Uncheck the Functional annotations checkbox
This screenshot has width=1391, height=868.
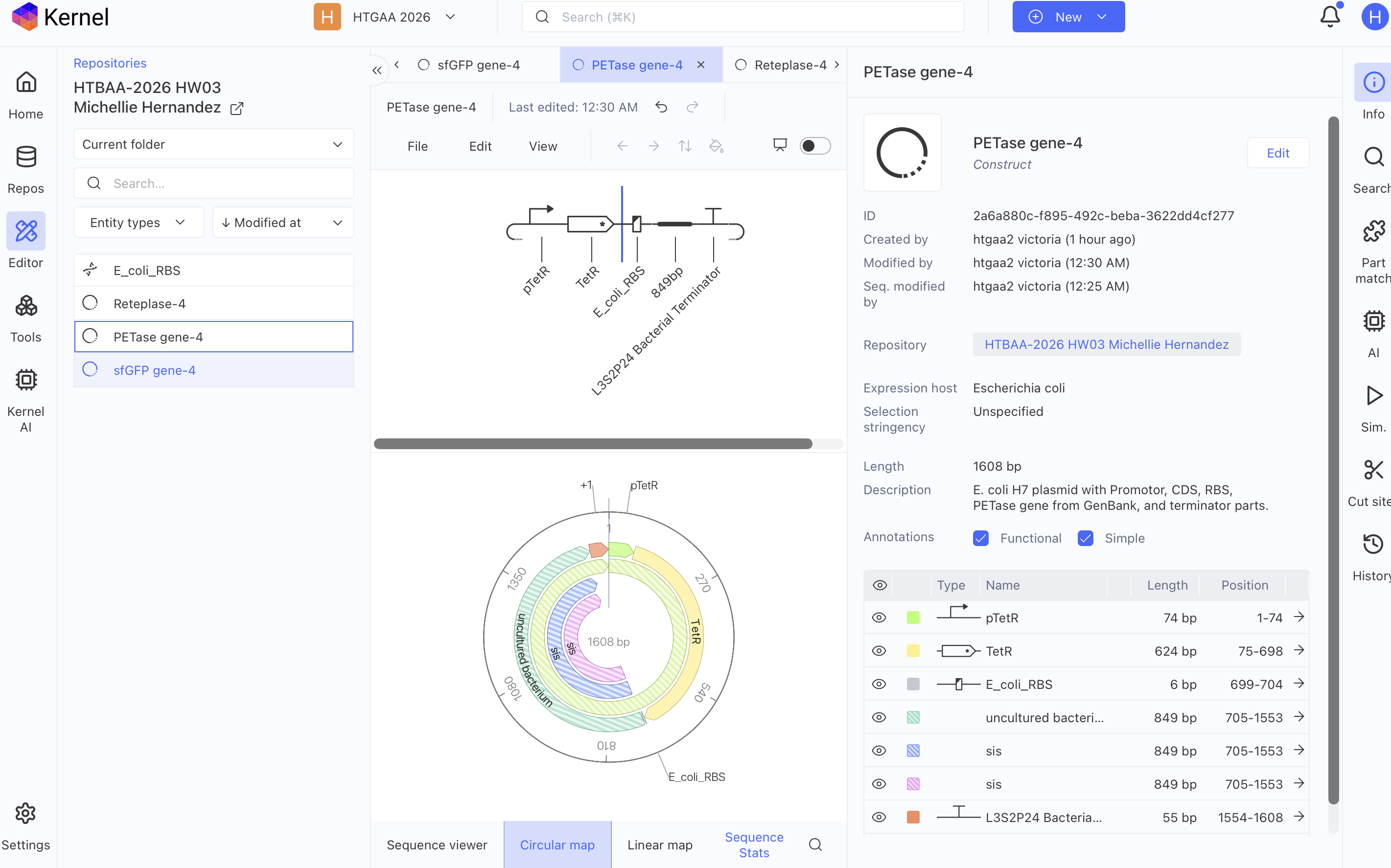click(980, 538)
